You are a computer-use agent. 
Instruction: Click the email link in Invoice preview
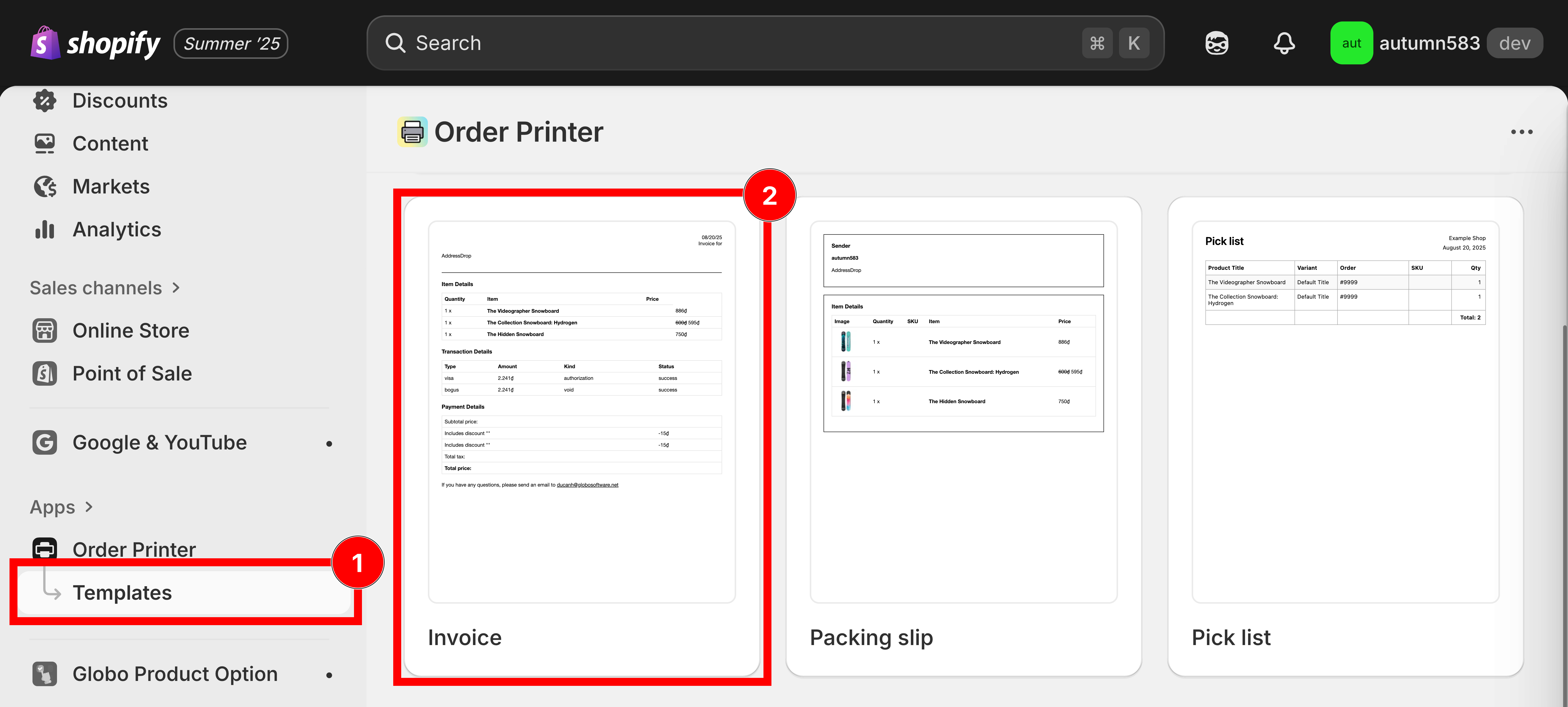(x=588, y=485)
